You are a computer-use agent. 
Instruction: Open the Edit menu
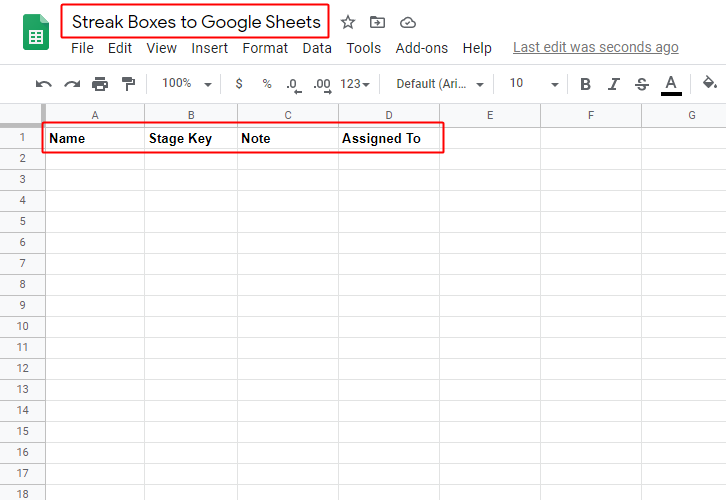120,48
